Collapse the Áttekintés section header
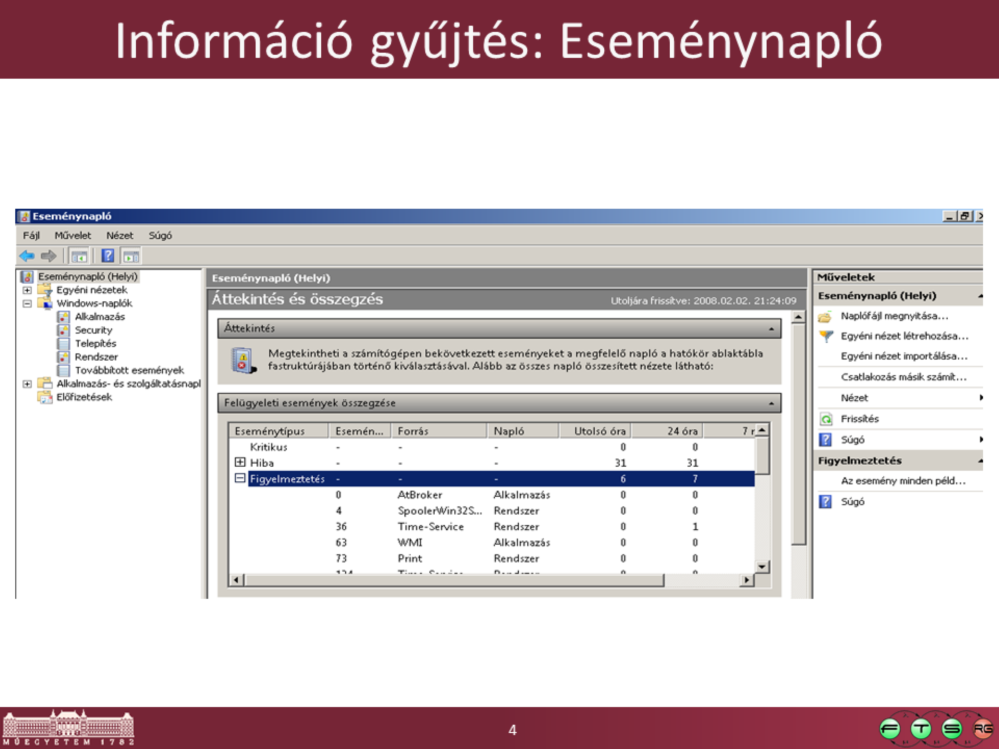The height and width of the screenshot is (749, 999). tap(771, 329)
